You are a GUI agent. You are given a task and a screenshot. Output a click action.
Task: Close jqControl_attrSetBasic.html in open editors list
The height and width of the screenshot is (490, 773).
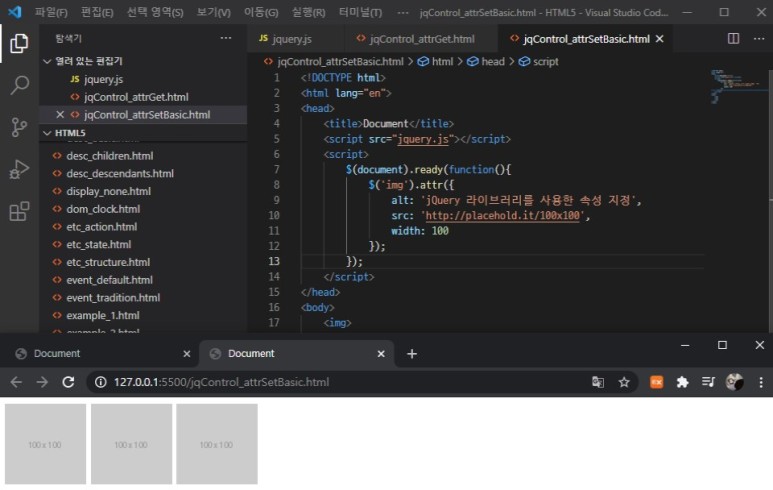click(60, 114)
